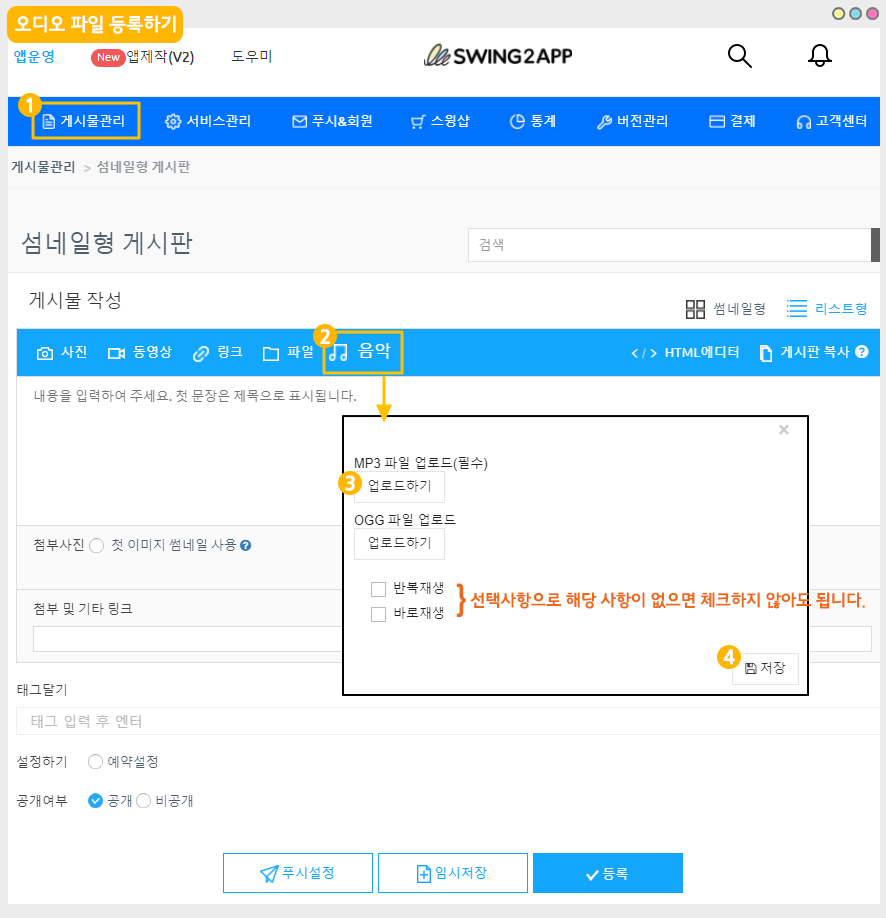Open notifications bell icon
The height and width of the screenshot is (918, 886).
pos(819,56)
